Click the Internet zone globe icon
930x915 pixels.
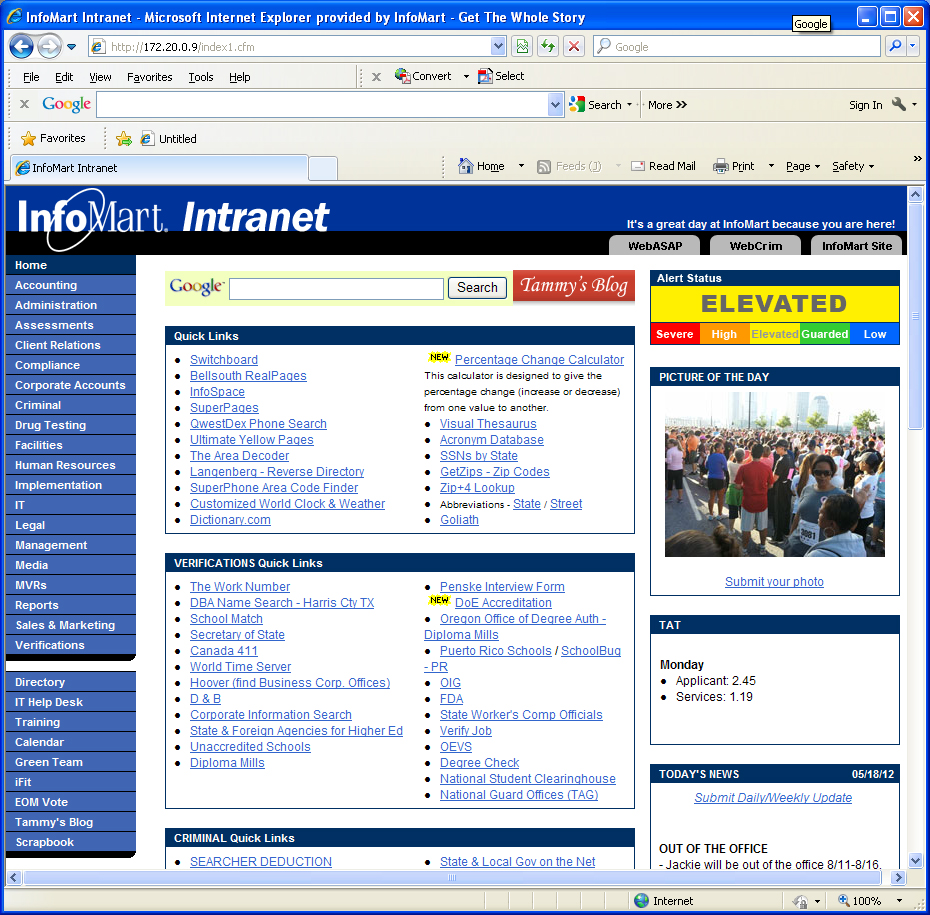[641, 900]
